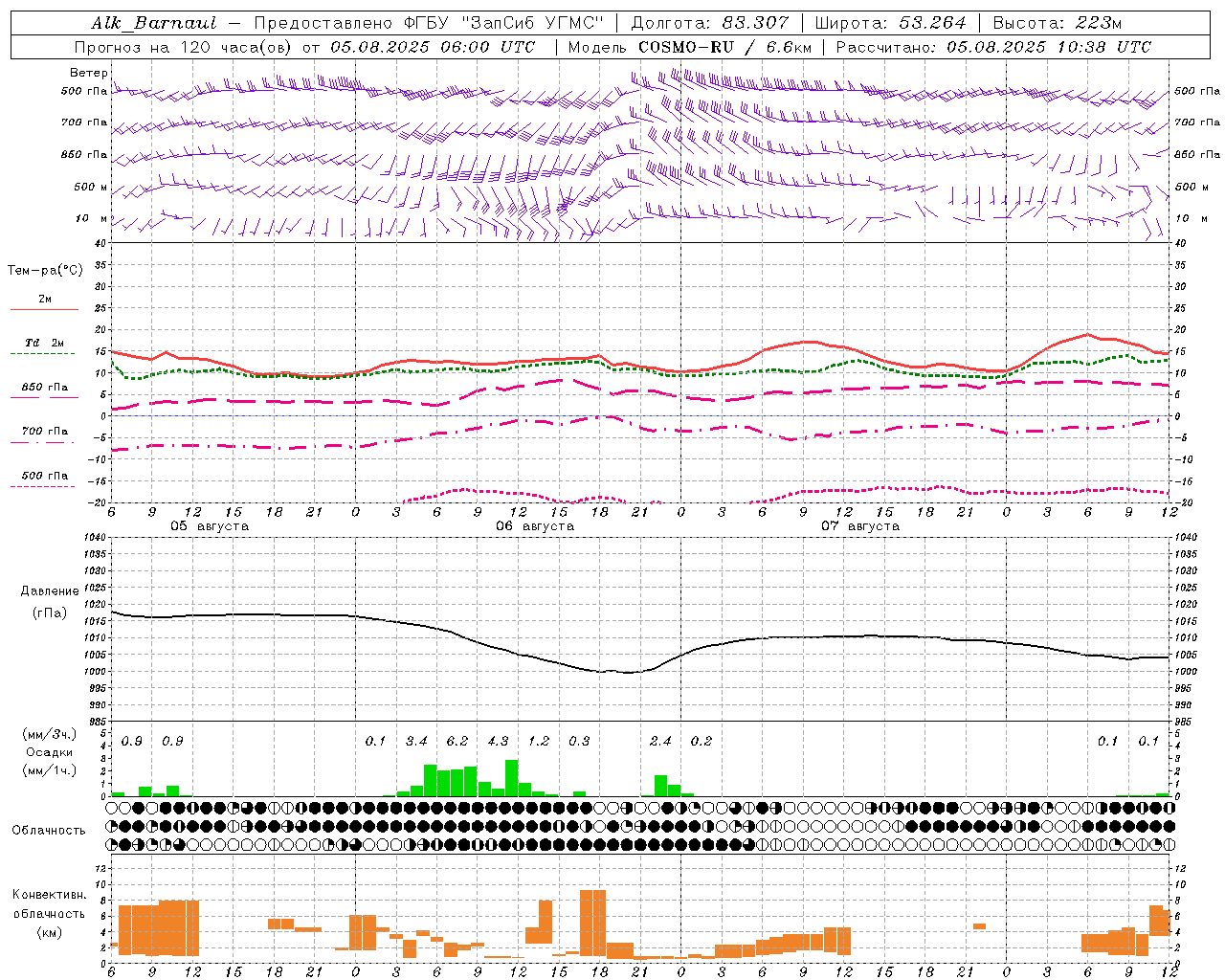The image size is (1225, 980).
Task: Click the 06 августа date label
Action: click(535, 526)
